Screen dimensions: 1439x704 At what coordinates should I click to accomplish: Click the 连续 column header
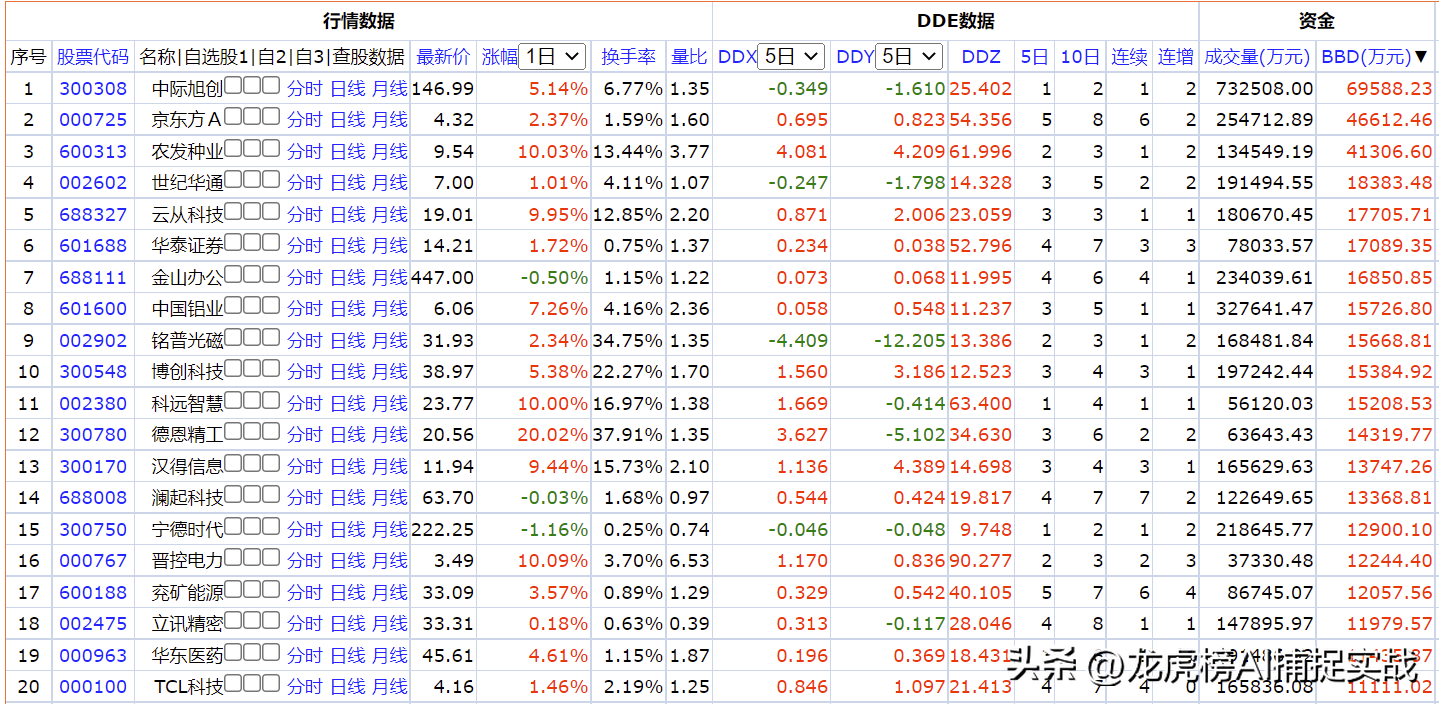1129,57
